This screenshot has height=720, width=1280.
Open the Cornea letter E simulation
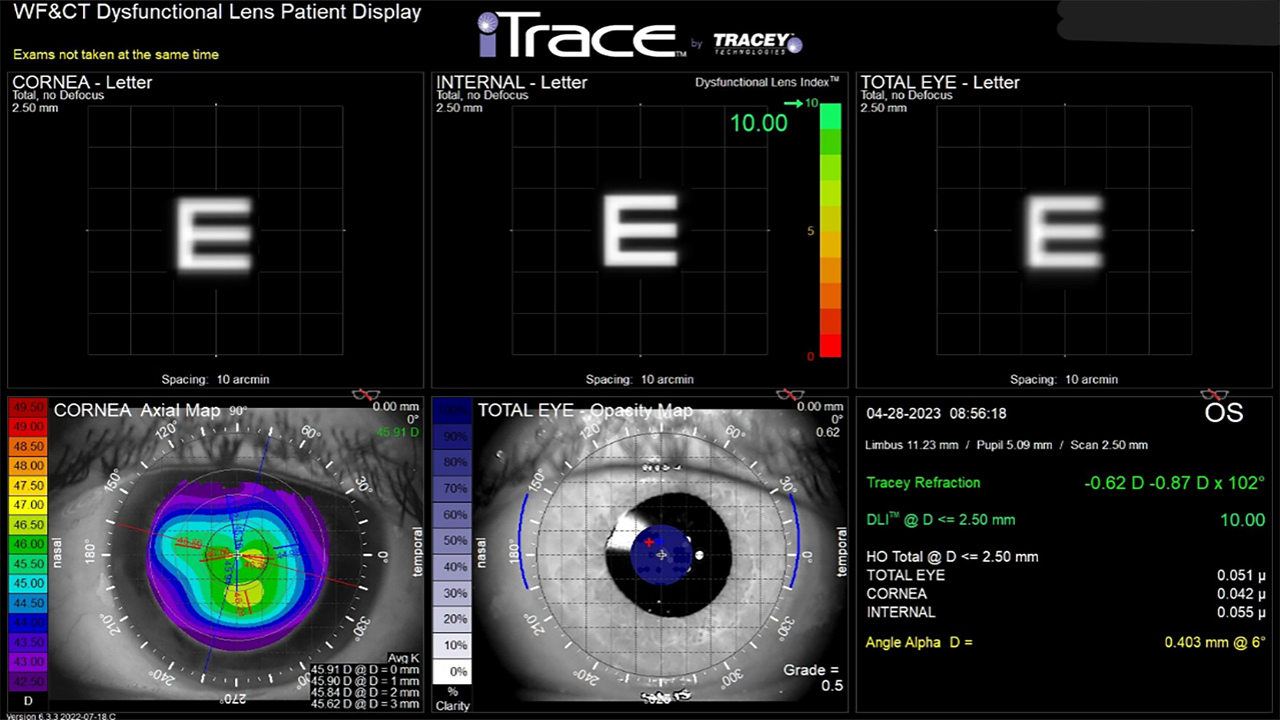click(215, 235)
